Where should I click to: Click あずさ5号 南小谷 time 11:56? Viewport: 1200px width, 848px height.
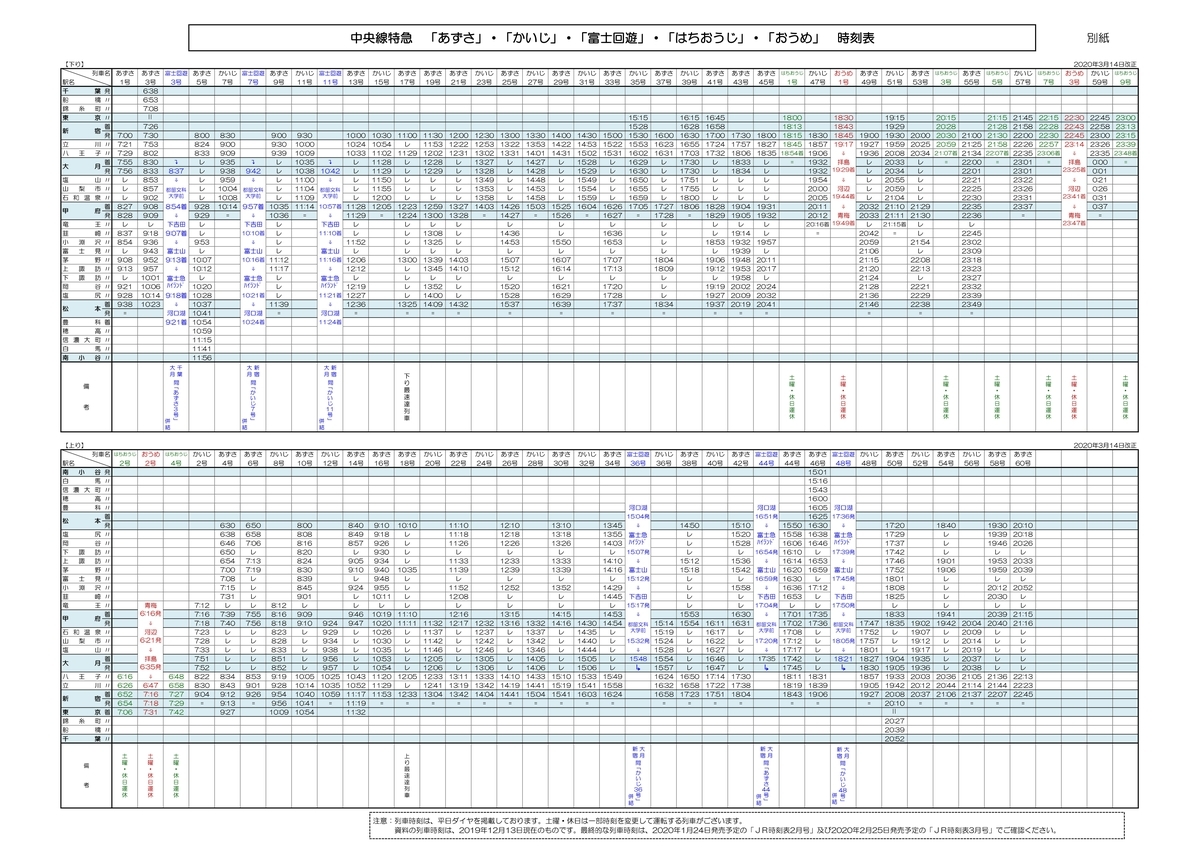202,357
